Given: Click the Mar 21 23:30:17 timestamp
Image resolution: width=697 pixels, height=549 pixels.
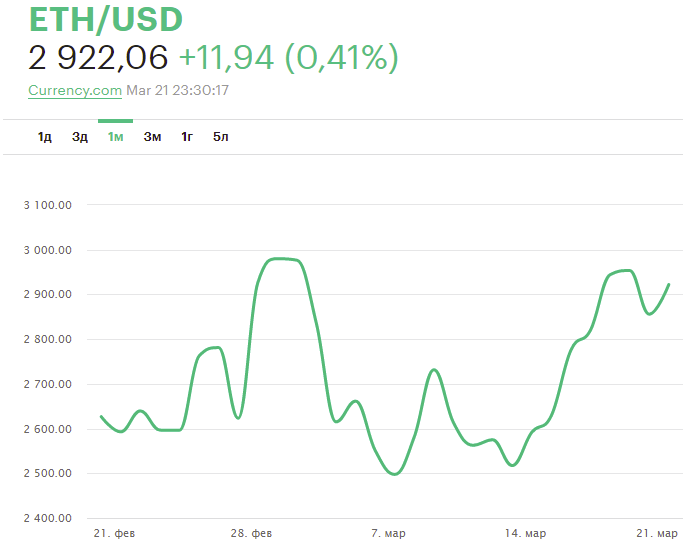Looking at the screenshot, I should click(x=178, y=90).
